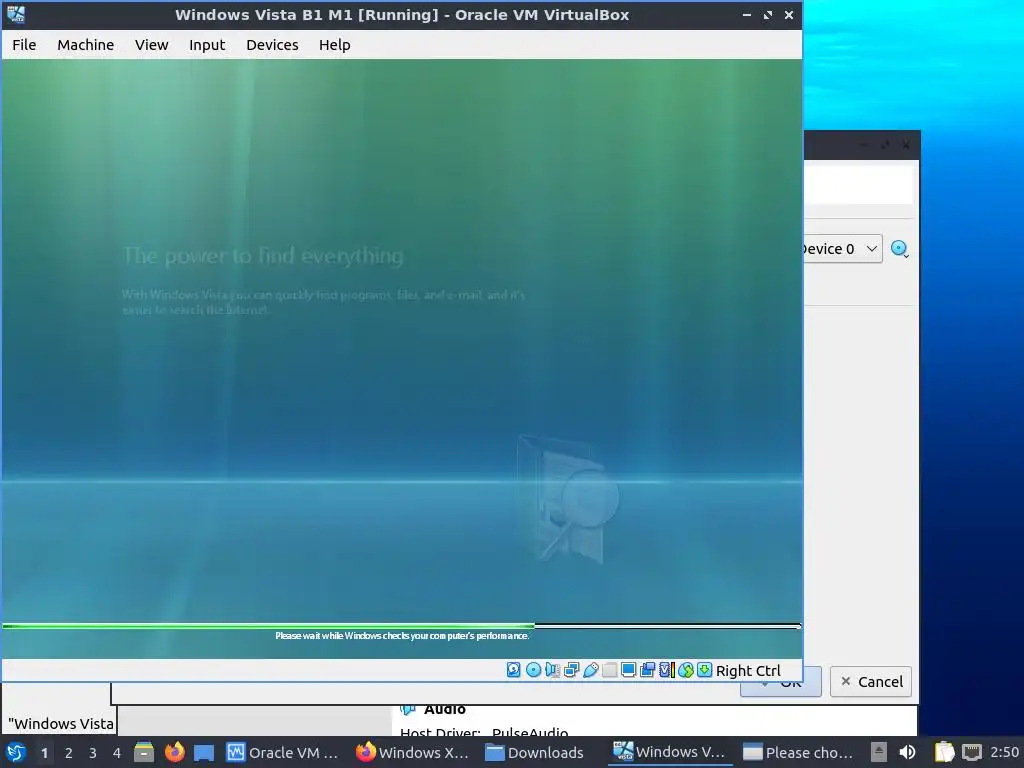Click the optical disk chooser icon
The image size is (1024, 768).
(900, 249)
